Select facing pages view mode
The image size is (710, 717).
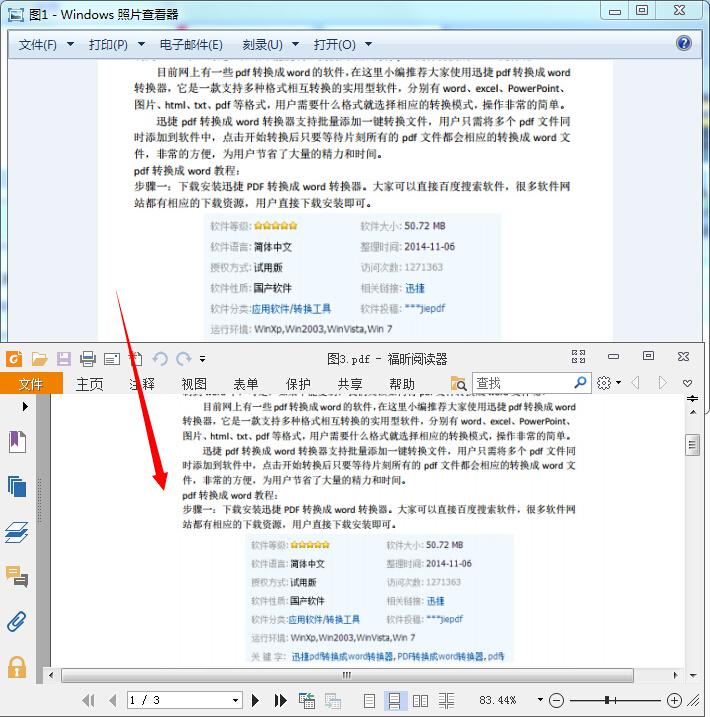click(420, 701)
